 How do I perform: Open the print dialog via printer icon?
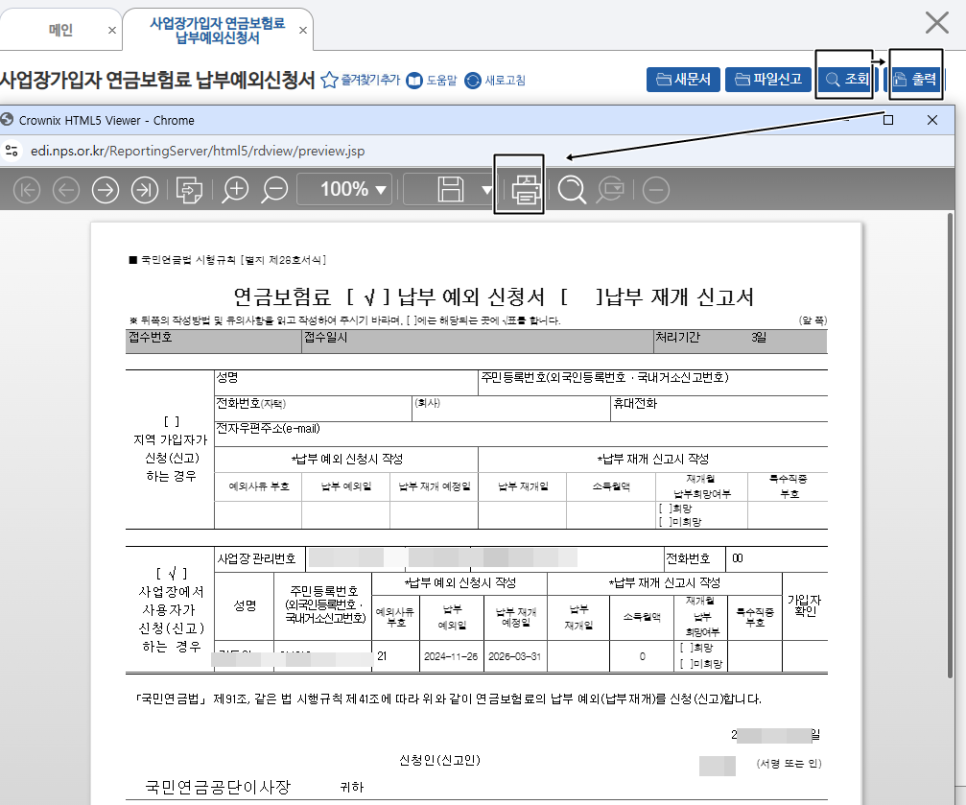click(519, 189)
